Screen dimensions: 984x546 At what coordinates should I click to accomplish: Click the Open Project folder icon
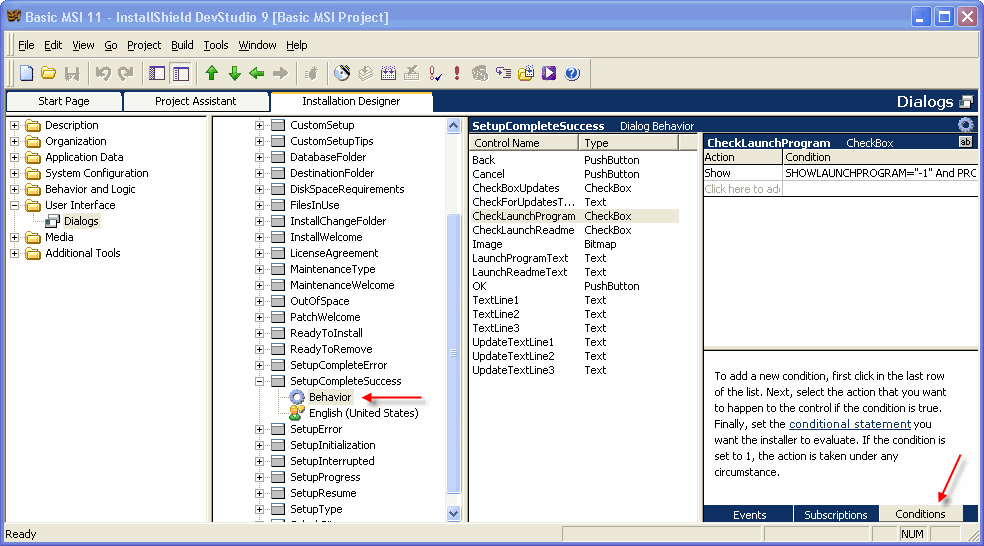point(48,73)
